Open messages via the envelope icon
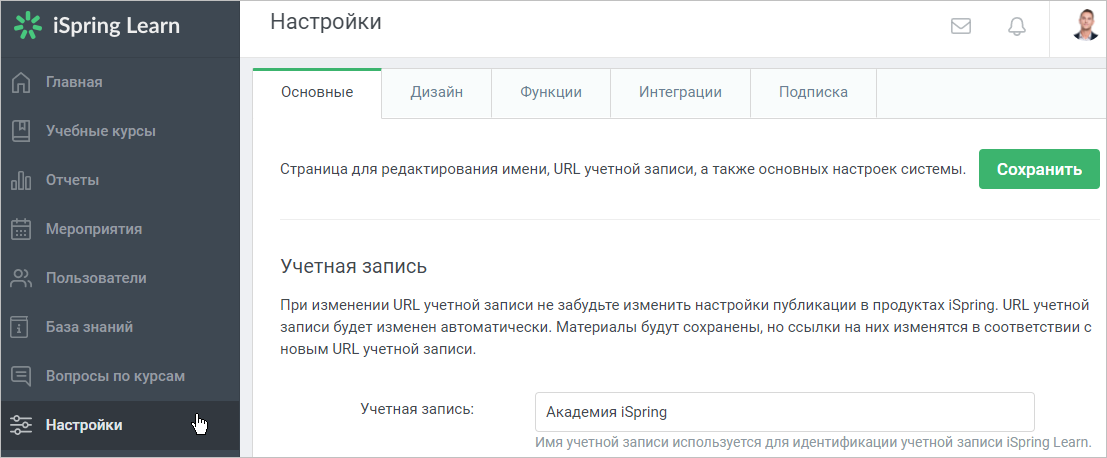Screen dimensions: 1107x458 click(961, 27)
